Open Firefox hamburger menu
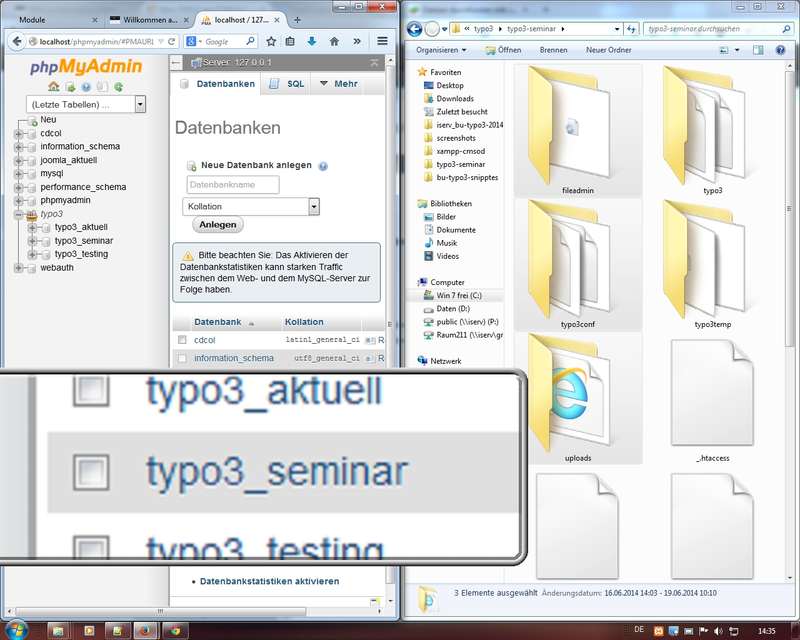800x640 pixels. tap(382, 41)
